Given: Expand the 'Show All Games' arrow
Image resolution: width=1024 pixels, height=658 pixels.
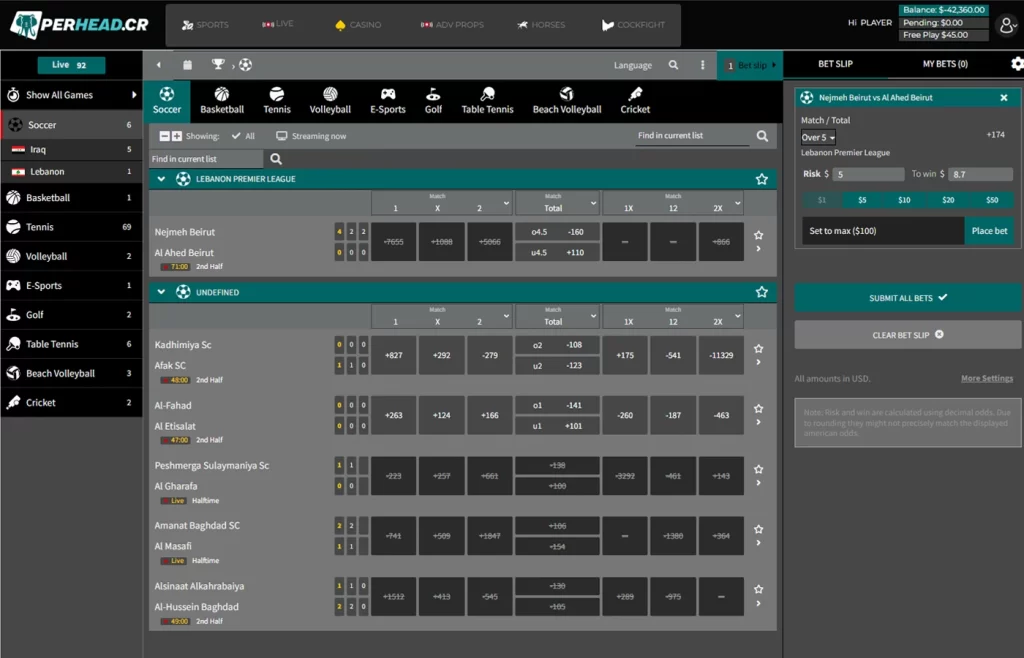Looking at the screenshot, I should click(134, 95).
